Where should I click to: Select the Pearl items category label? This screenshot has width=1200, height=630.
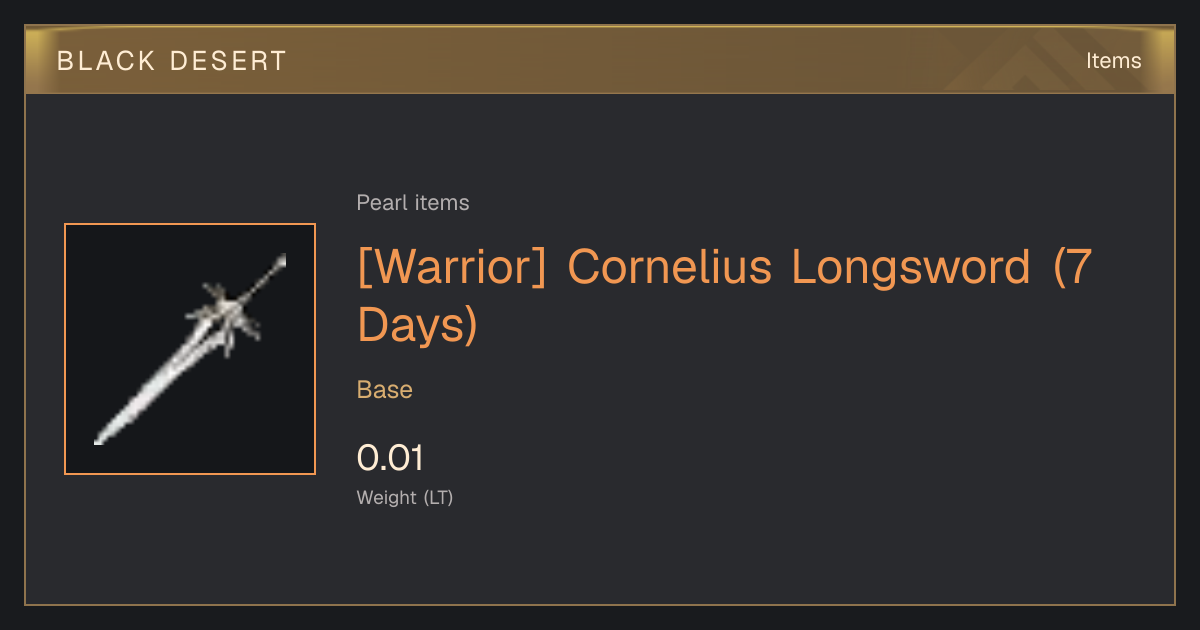(413, 203)
